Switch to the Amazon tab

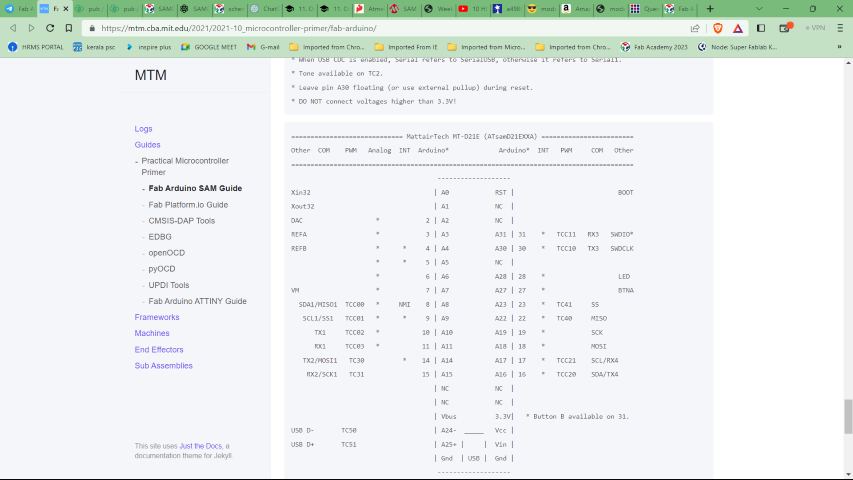(x=576, y=9)
